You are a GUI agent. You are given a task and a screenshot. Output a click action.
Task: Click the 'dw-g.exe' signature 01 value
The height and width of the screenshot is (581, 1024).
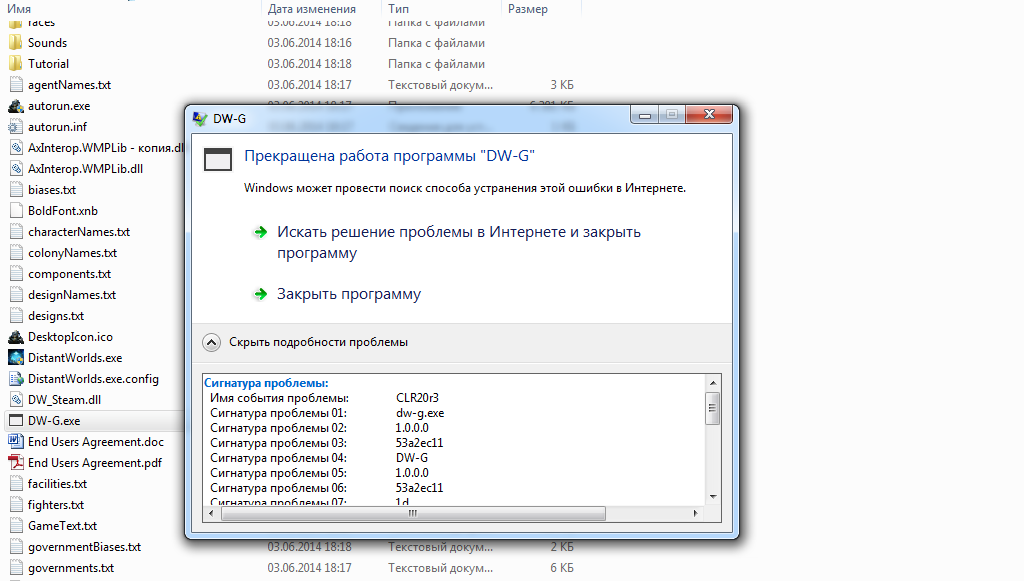[420, 413]
